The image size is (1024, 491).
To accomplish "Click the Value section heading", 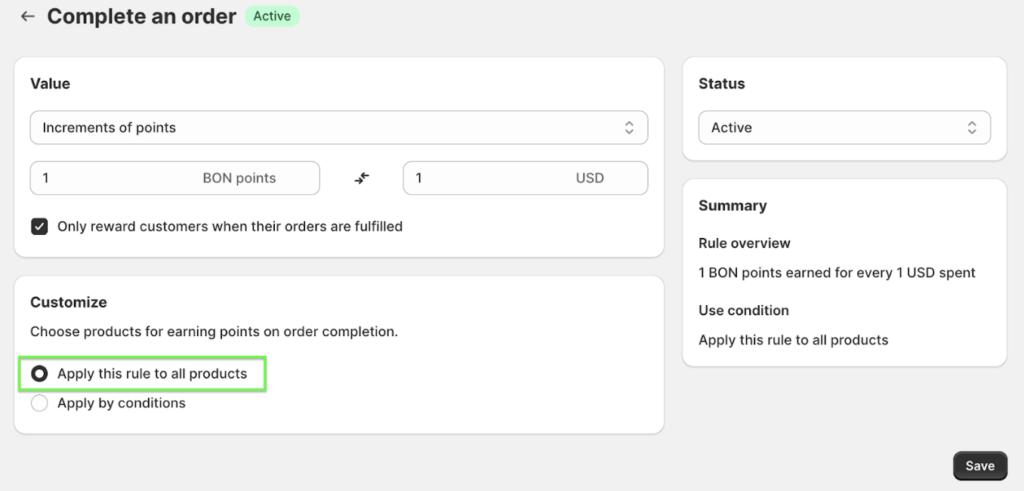I will (50, 84).
